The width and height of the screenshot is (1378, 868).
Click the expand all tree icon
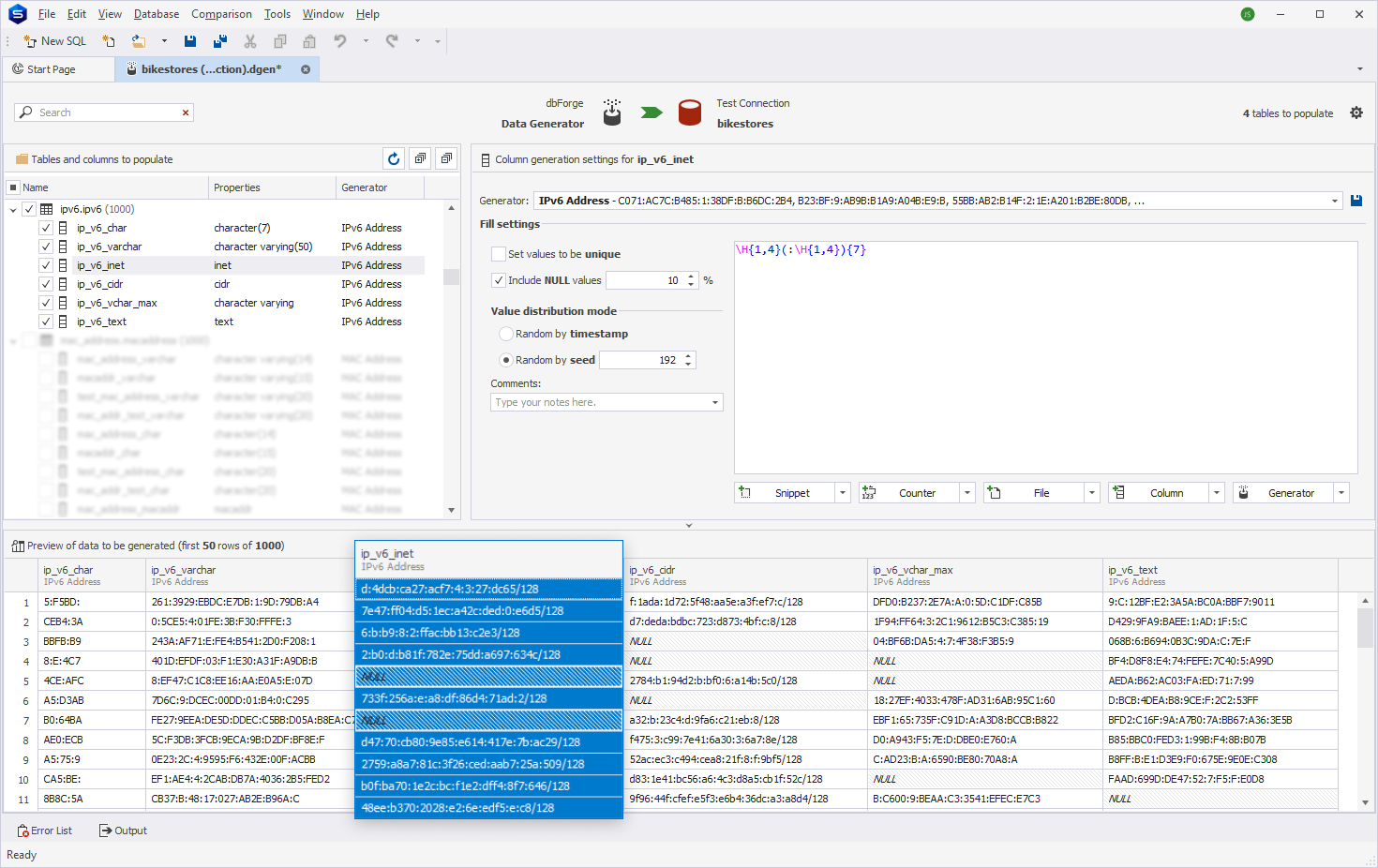click(420, 158)
